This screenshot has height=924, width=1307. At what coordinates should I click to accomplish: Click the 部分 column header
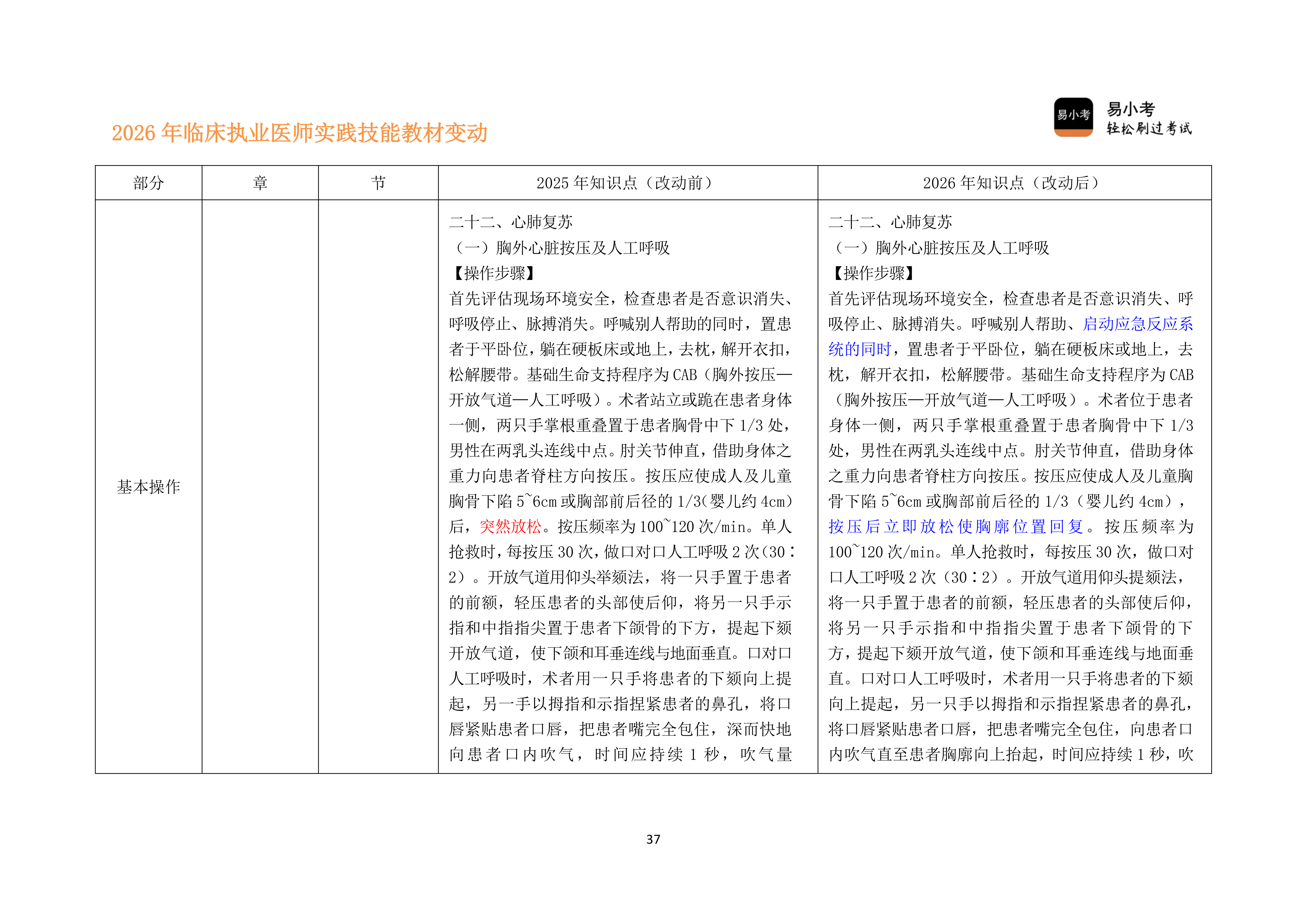point(148,182)
